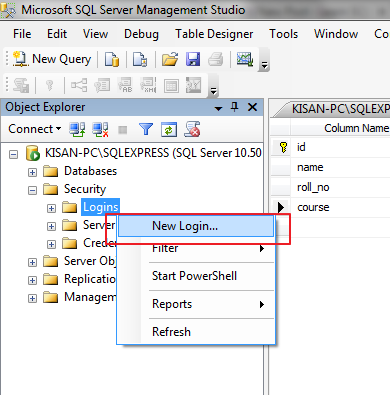Click the Print icon in toolbar
This screenshot has width=390, height=395.
click(x=216, y=60)
